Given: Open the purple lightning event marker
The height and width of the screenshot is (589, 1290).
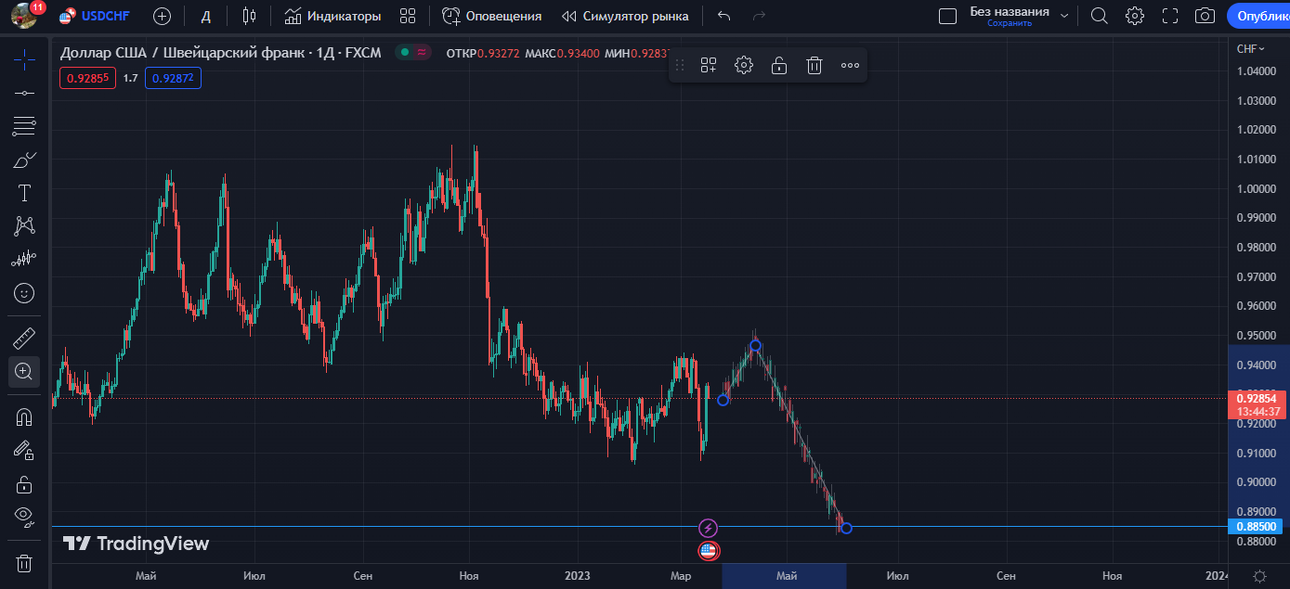Looking at the screenshot, I should [708, 528].
